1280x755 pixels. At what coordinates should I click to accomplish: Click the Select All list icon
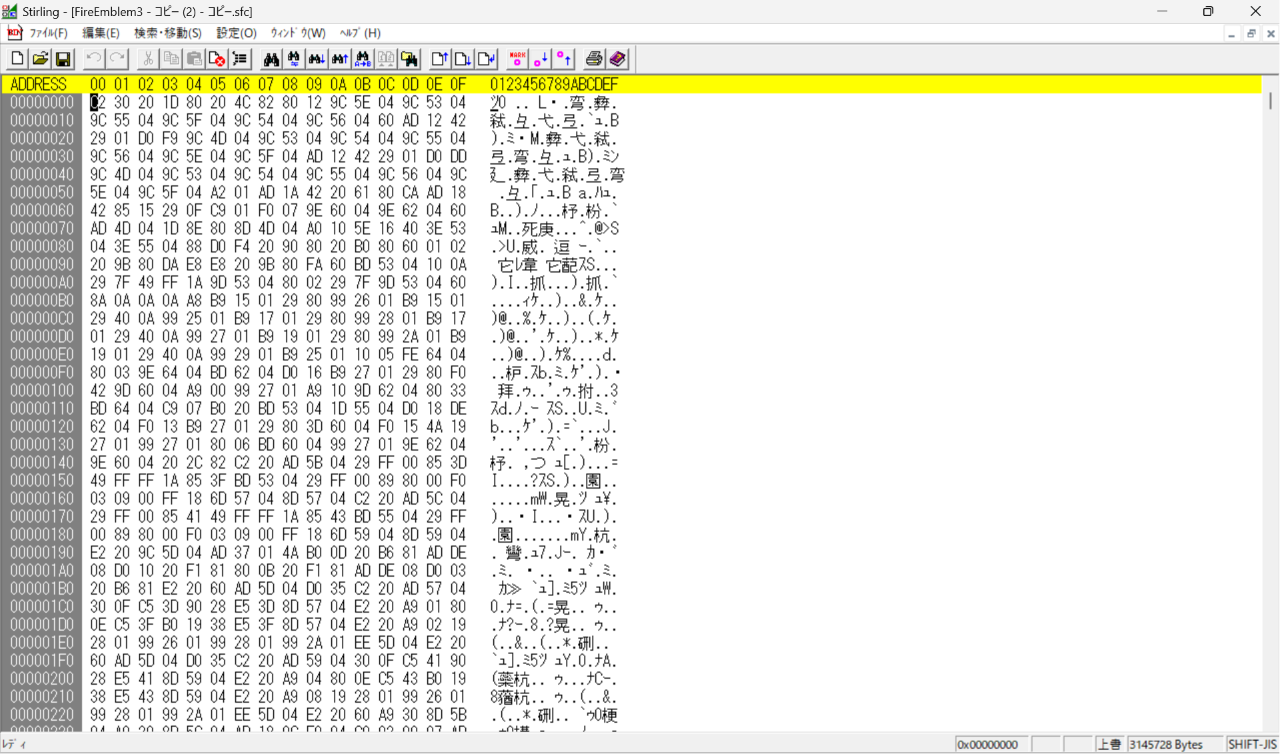(x=240, y=59)
